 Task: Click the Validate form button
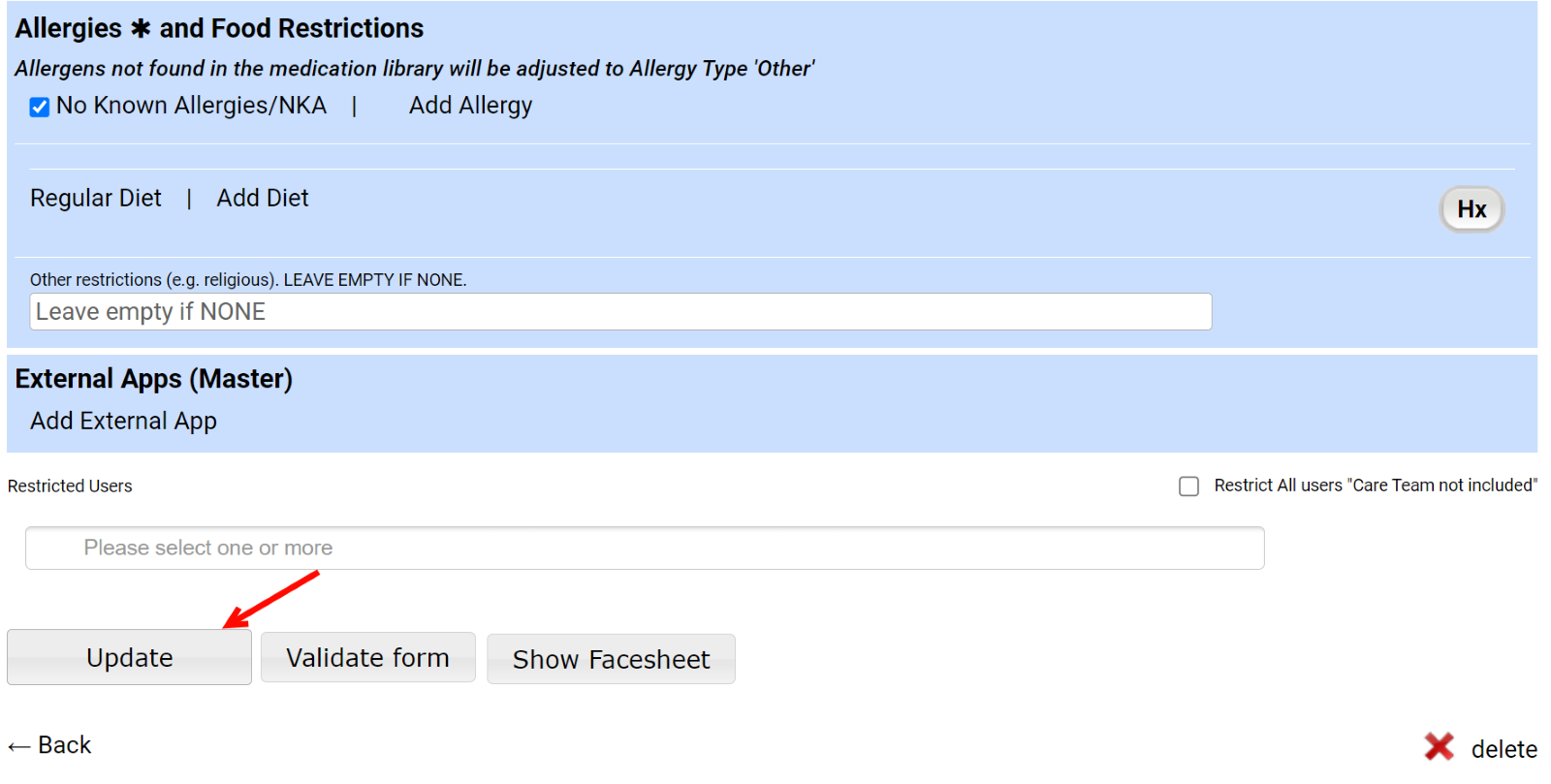pyautogui.click(x=367, y=658)
